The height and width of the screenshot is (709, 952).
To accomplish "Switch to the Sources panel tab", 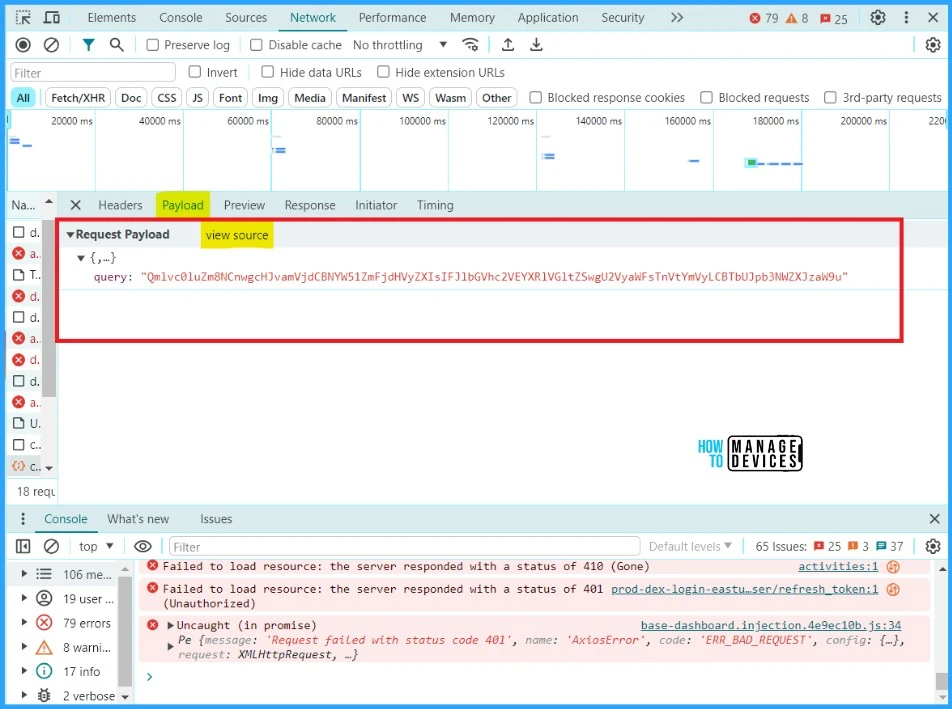I will click(x=246, y=18).
